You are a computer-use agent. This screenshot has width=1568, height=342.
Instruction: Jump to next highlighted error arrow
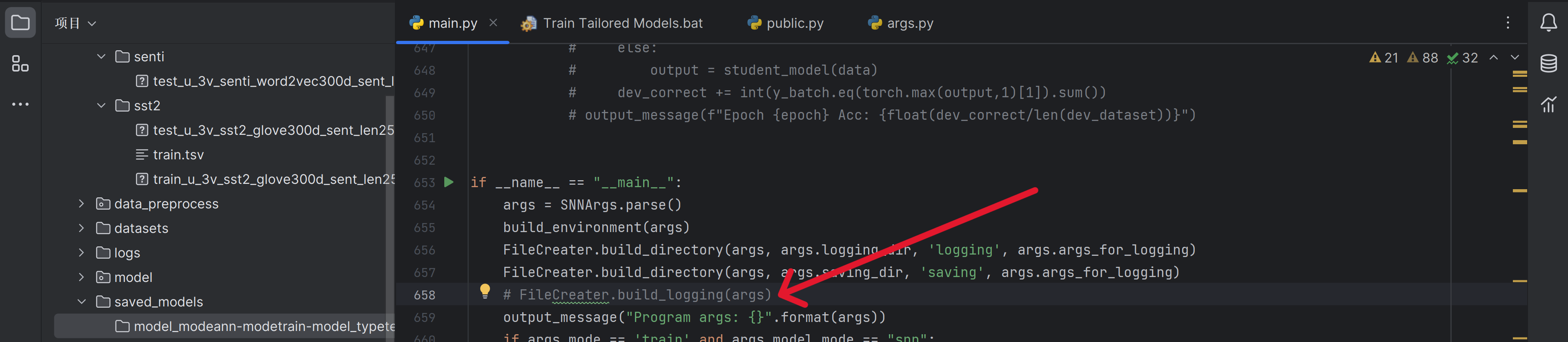point(1515,57)
